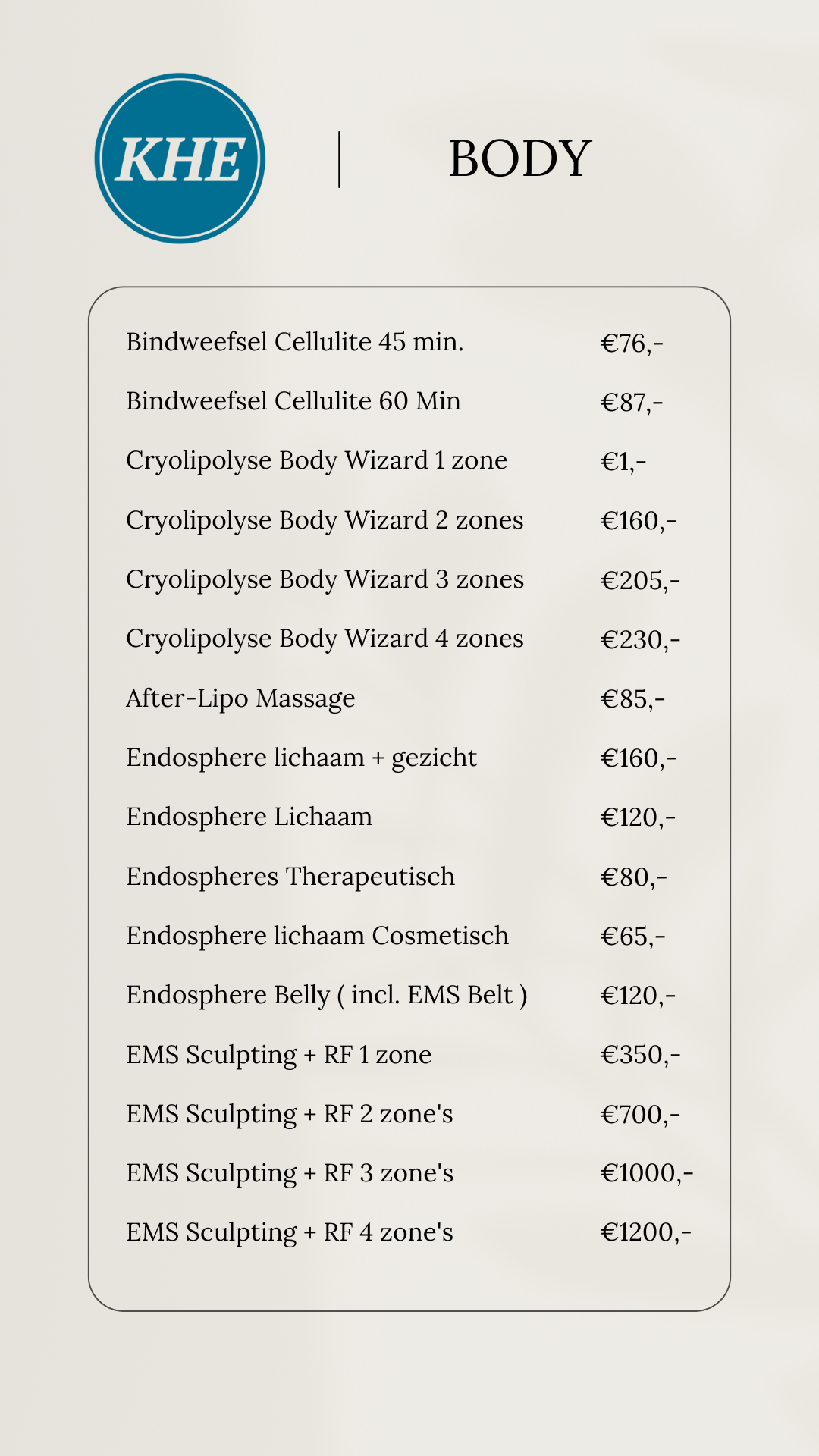Choose Cryolipolyse Body Wizard 2 zones
The width and height of the screenshot is (819, 1456).
[x=325, y=520]
